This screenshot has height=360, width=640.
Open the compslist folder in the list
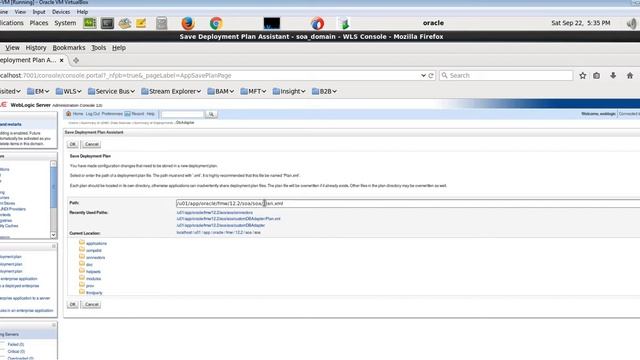(x=94, y=250)
